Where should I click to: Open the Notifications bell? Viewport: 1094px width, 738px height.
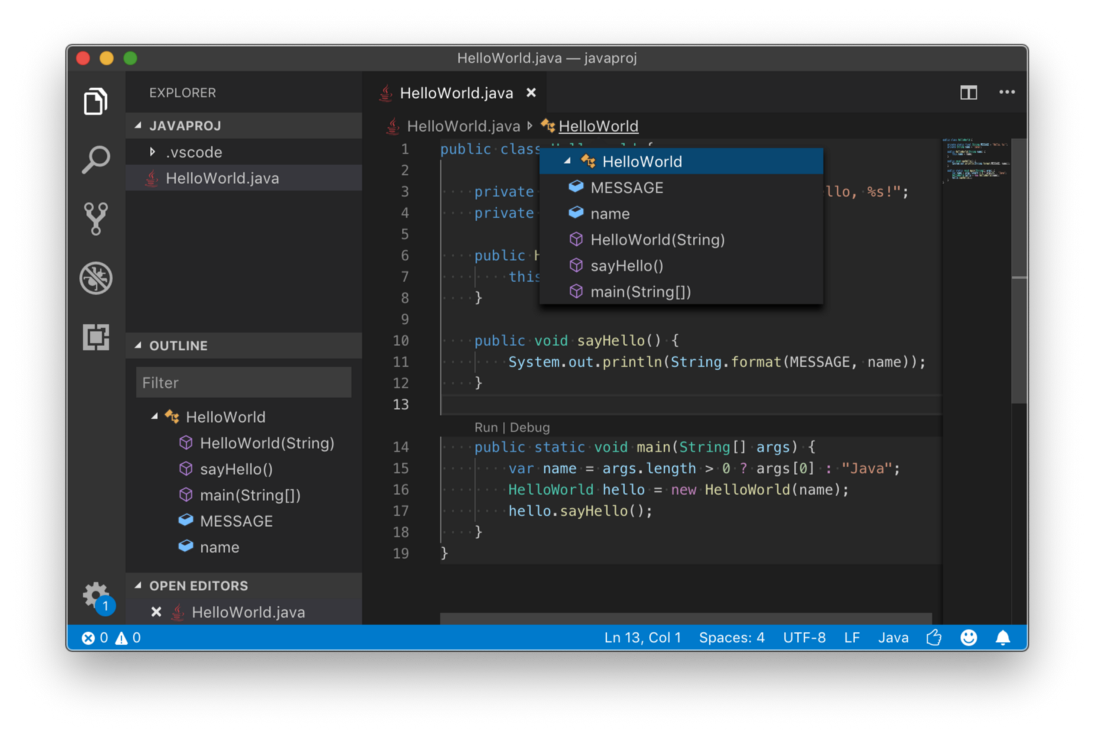(1004, 637)
